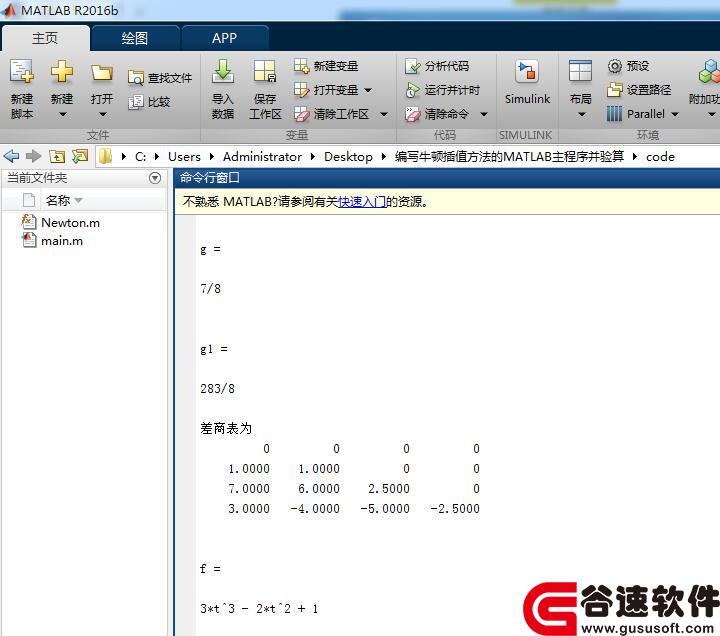The height and width of the screenshot is (636, 720).
Task: Click Users in the address path
Action: [184, 157]
